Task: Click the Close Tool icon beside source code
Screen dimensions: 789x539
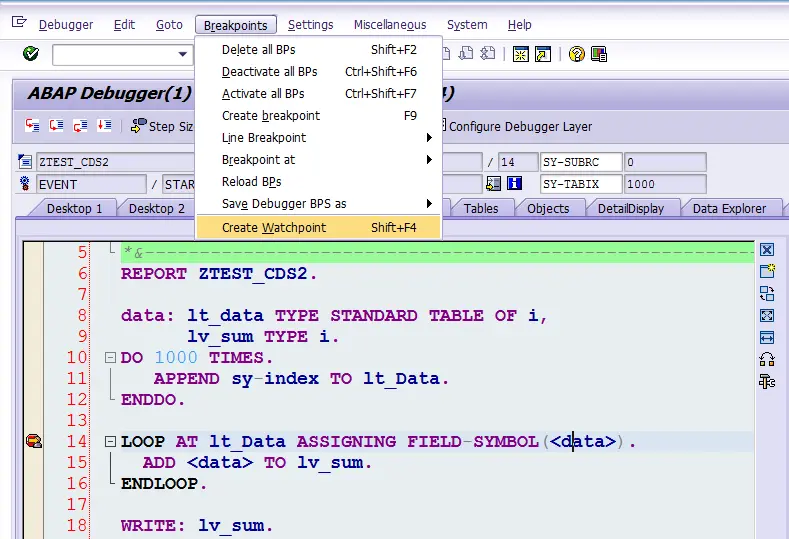Action: (767, 250)
